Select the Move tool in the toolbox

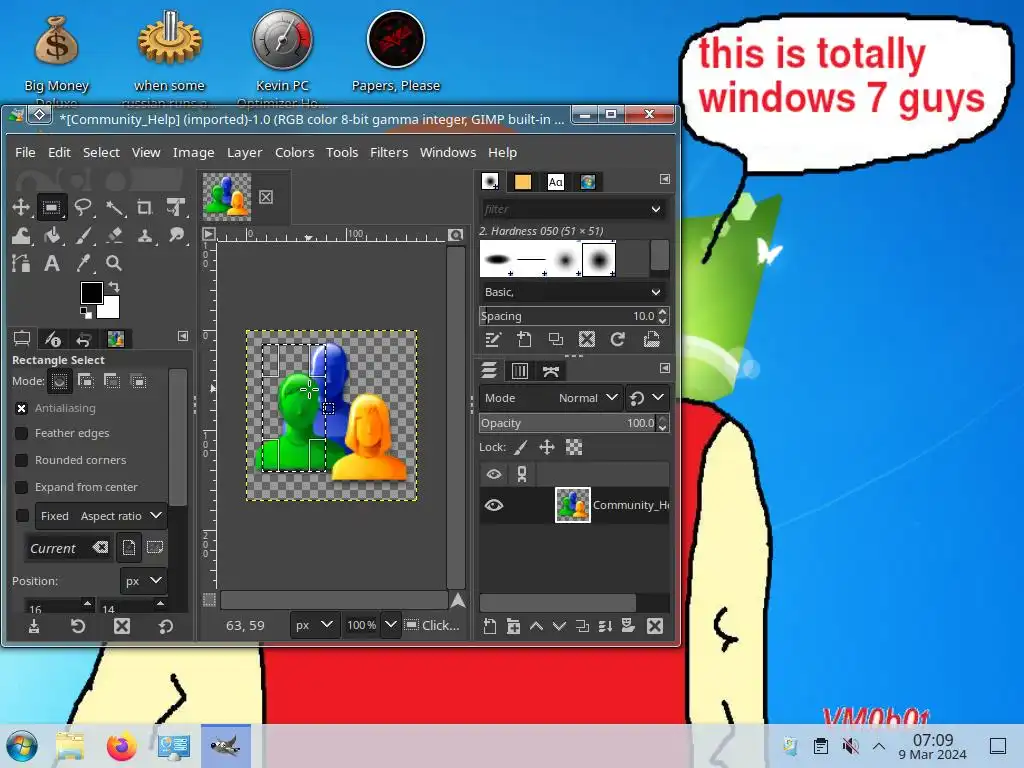pyautogui.click(x=21, y=208)
